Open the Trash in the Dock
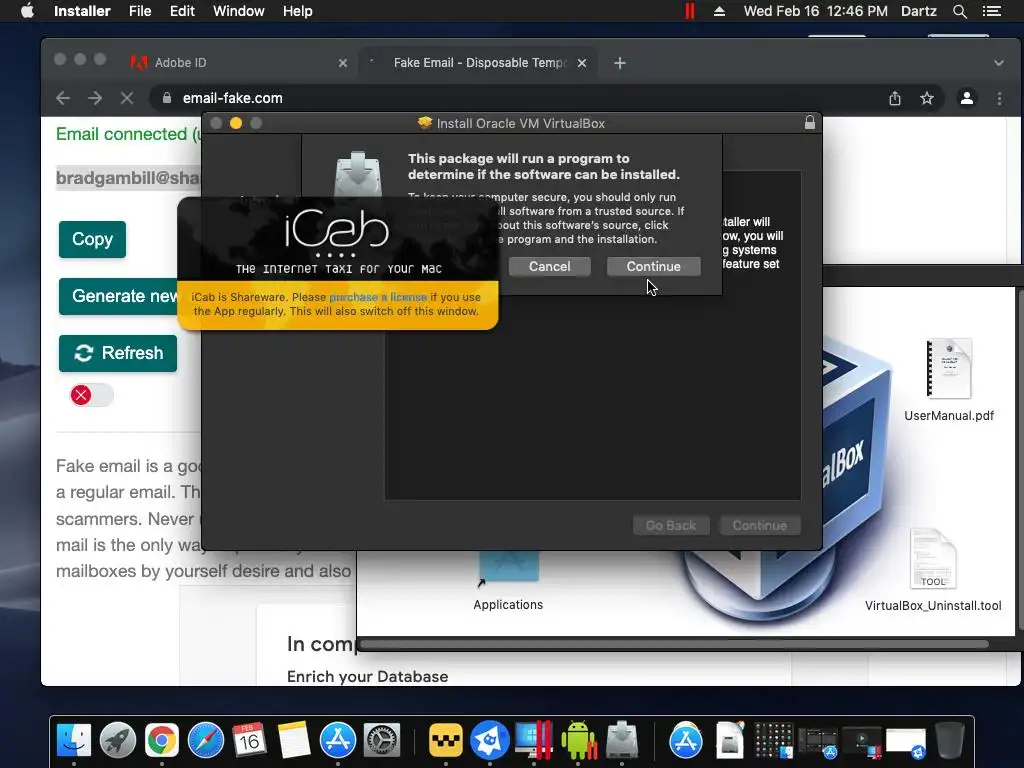This screenshot has width=1024, height=768. (950, 741)
